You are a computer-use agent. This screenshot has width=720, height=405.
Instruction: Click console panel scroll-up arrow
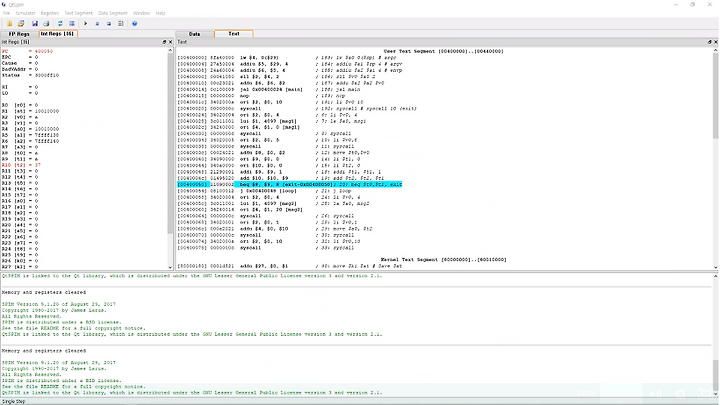pyautogui.click(x=715, y=276)
